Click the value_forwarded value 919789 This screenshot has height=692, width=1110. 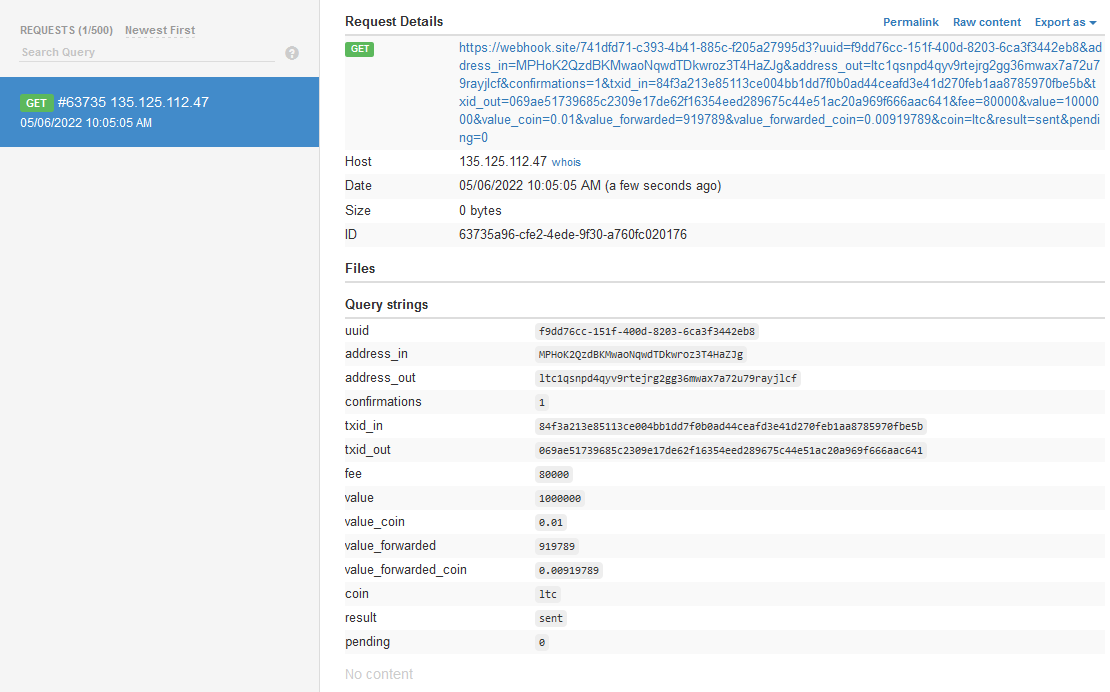[557, 547]
